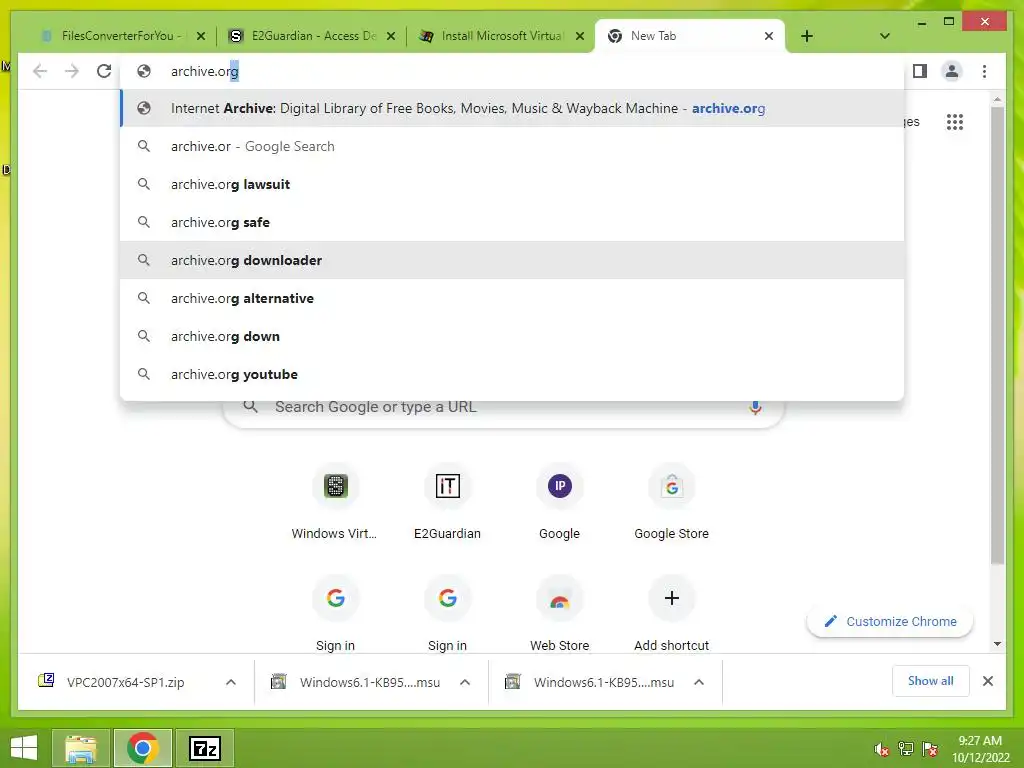Close the FilesConverterForYou tab

201,37
